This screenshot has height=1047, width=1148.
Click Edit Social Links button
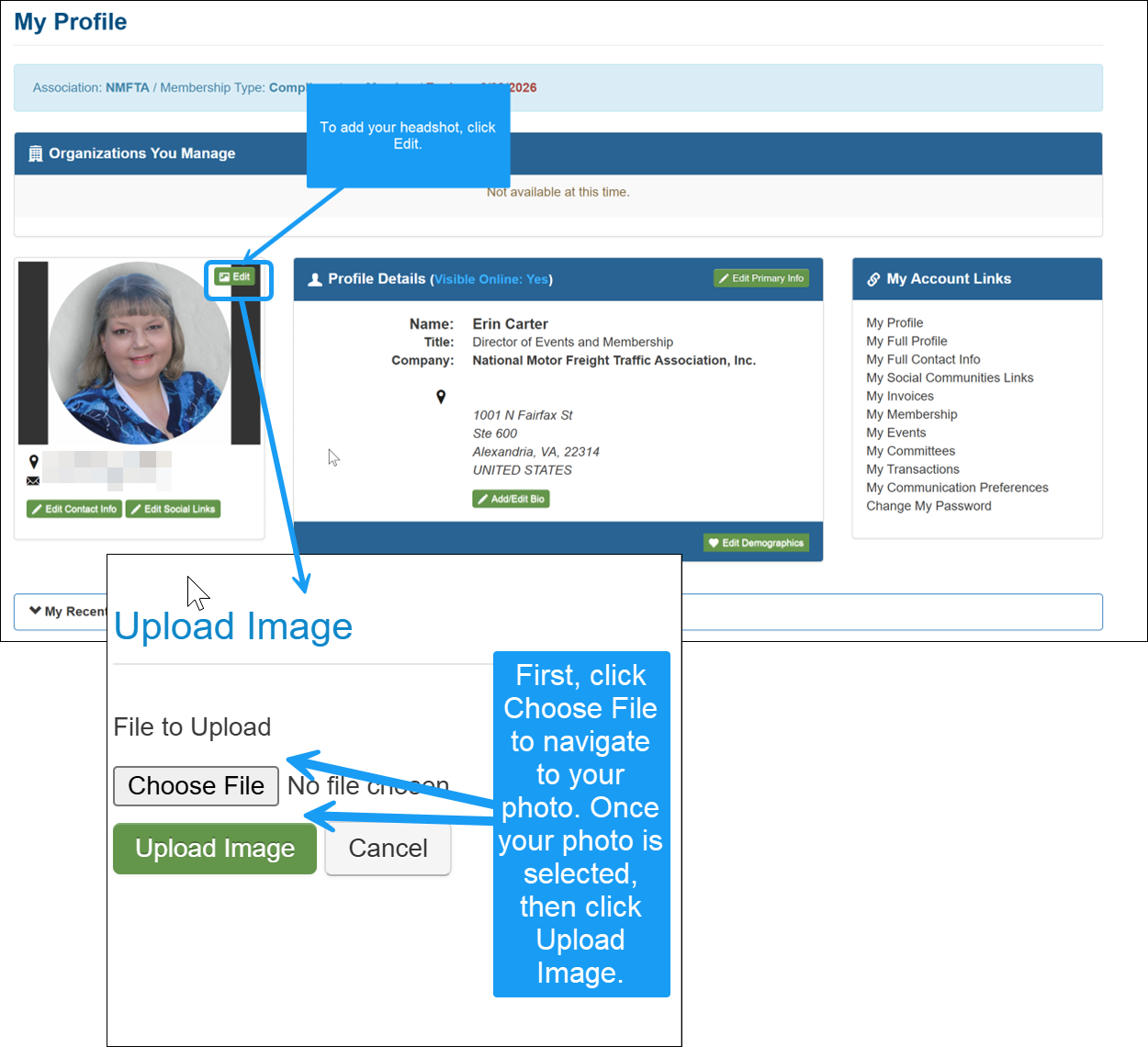173,509
